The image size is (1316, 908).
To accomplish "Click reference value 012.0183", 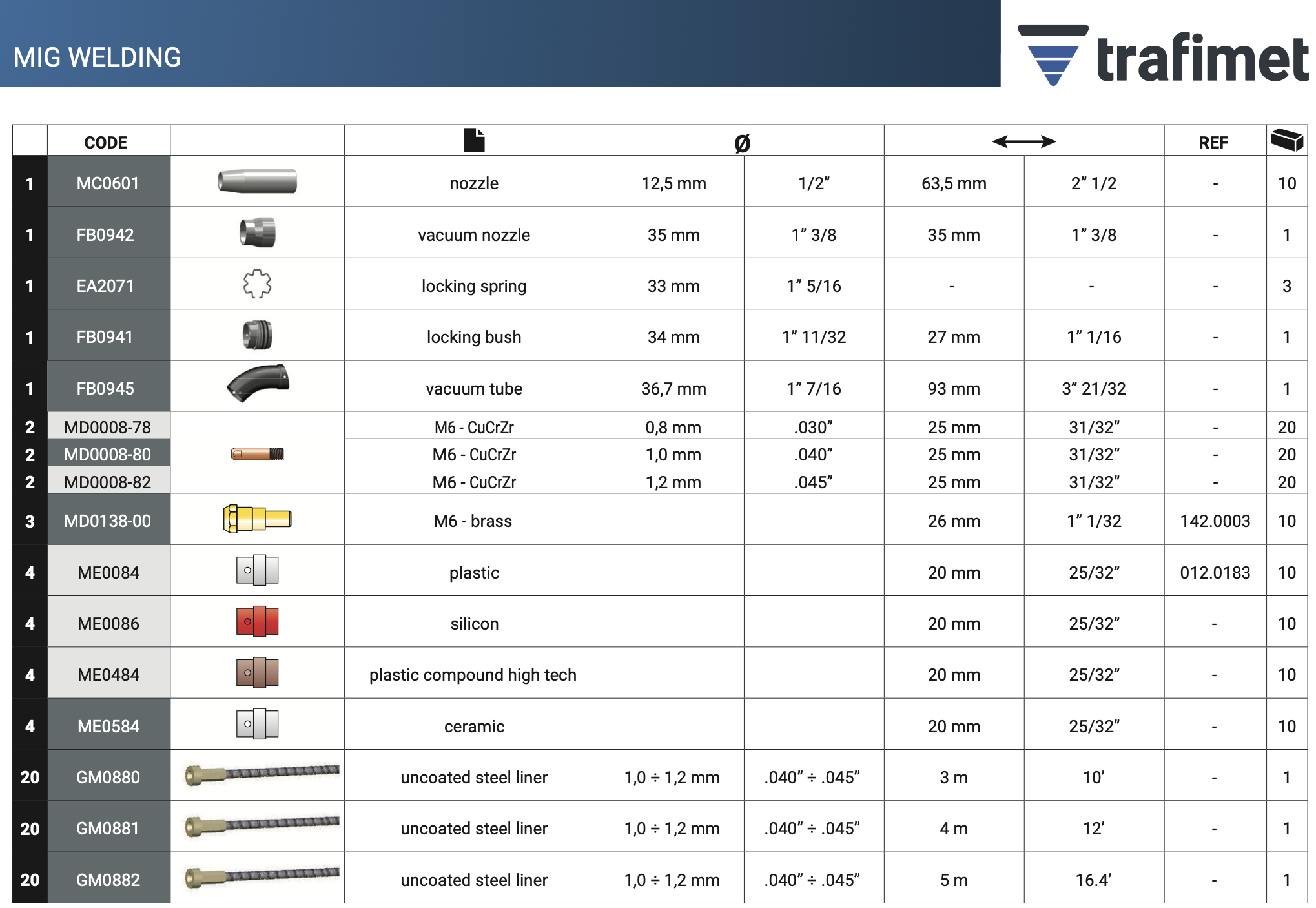I will (x=1215, y=573).
